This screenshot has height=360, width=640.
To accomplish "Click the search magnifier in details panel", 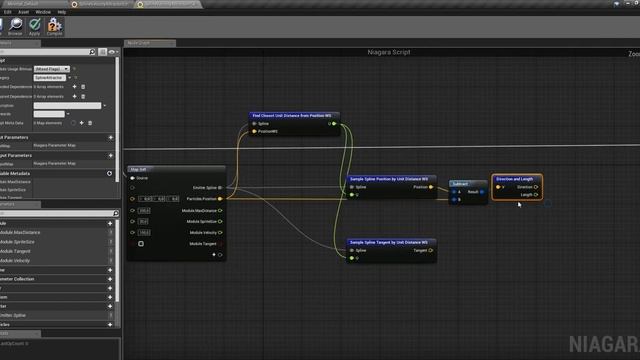I will click(92, 52).
